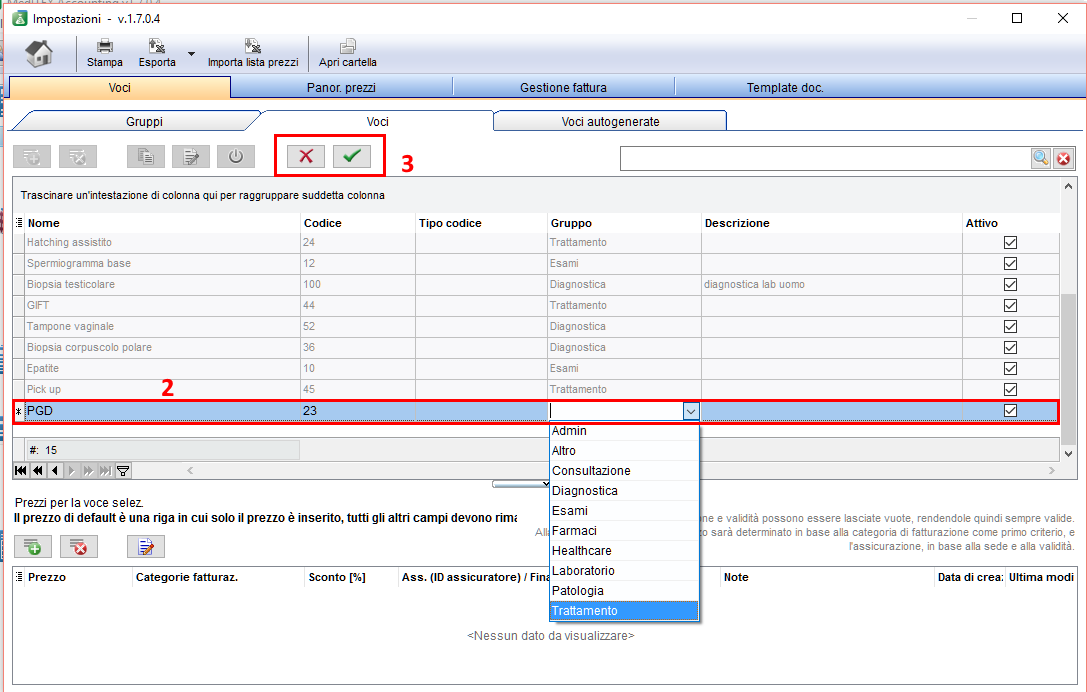Image resolution: width=1087 pixels, height=692 pixels.
Task: Toggle Attivo checkbox for Biopsia corpuscolo polare
Action: [x=1010, y=347]
